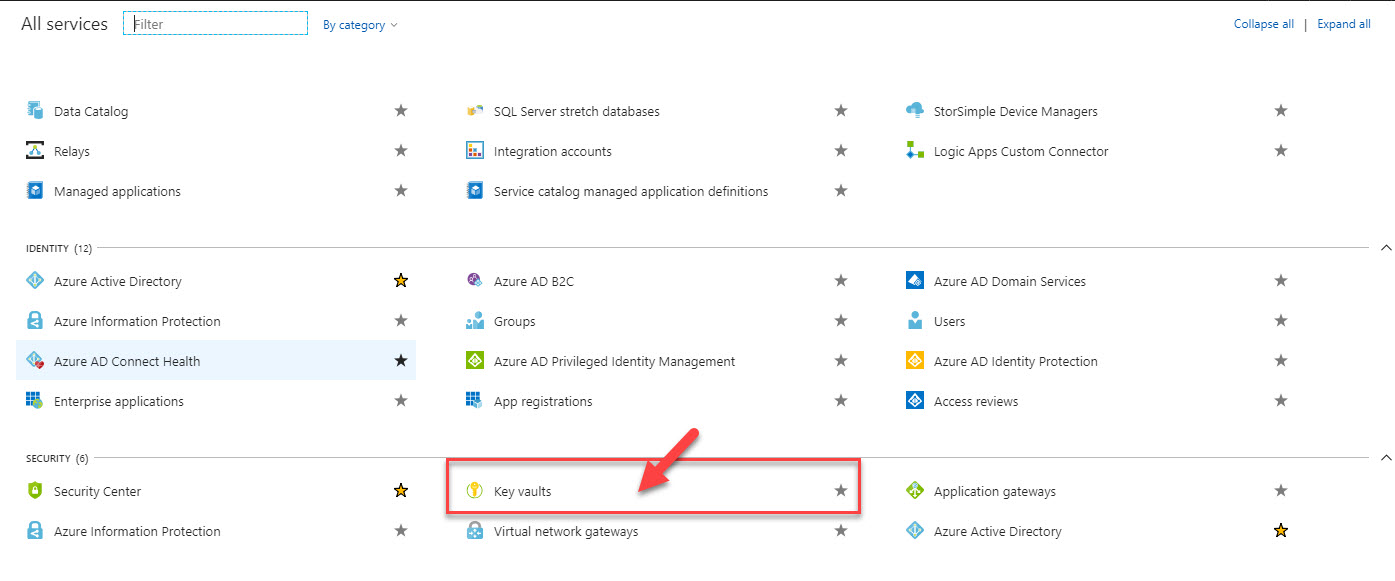Open the StorSimple Device Managers cloud icon
1395x581 pixels.
click(x=915, y=111)
